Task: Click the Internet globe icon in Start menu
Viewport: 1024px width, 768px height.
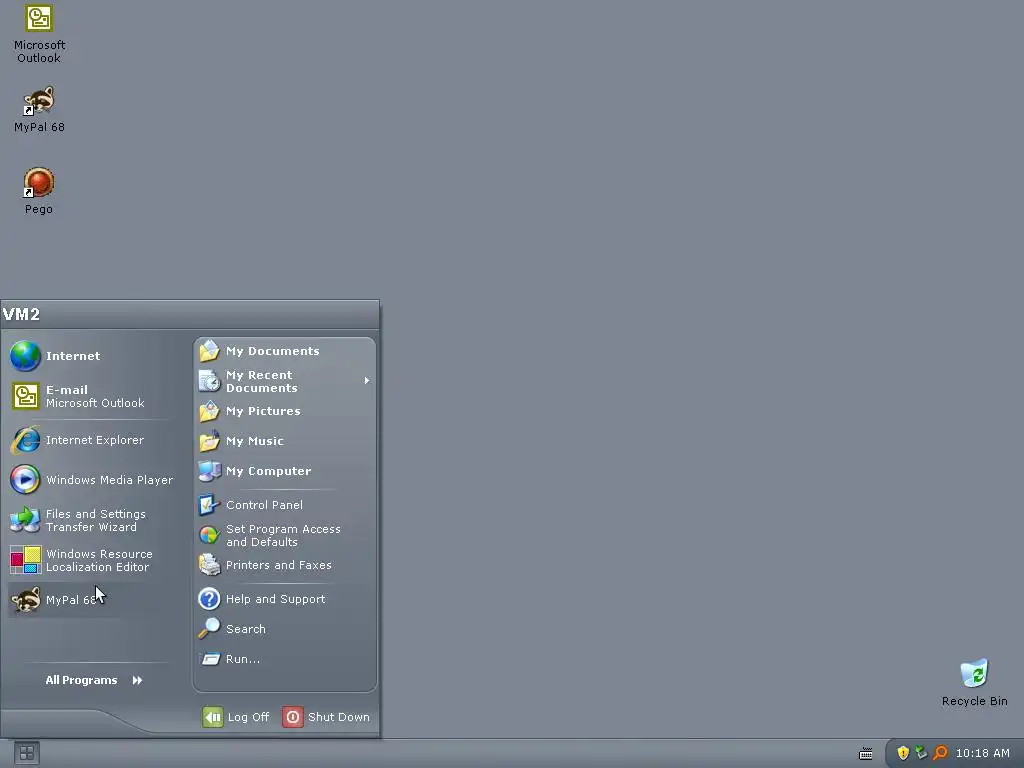Action: coord(25,356)
